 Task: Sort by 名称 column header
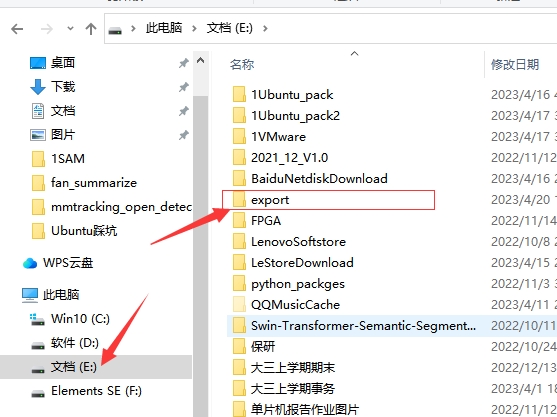(242, 64)
